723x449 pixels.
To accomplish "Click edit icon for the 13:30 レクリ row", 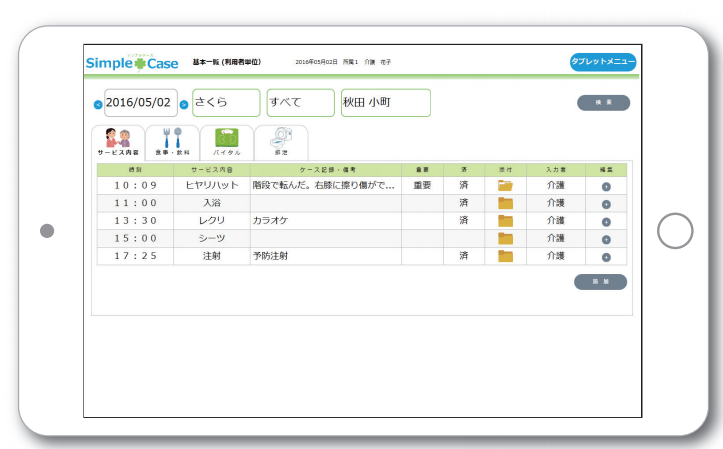I will coord(606,221).
